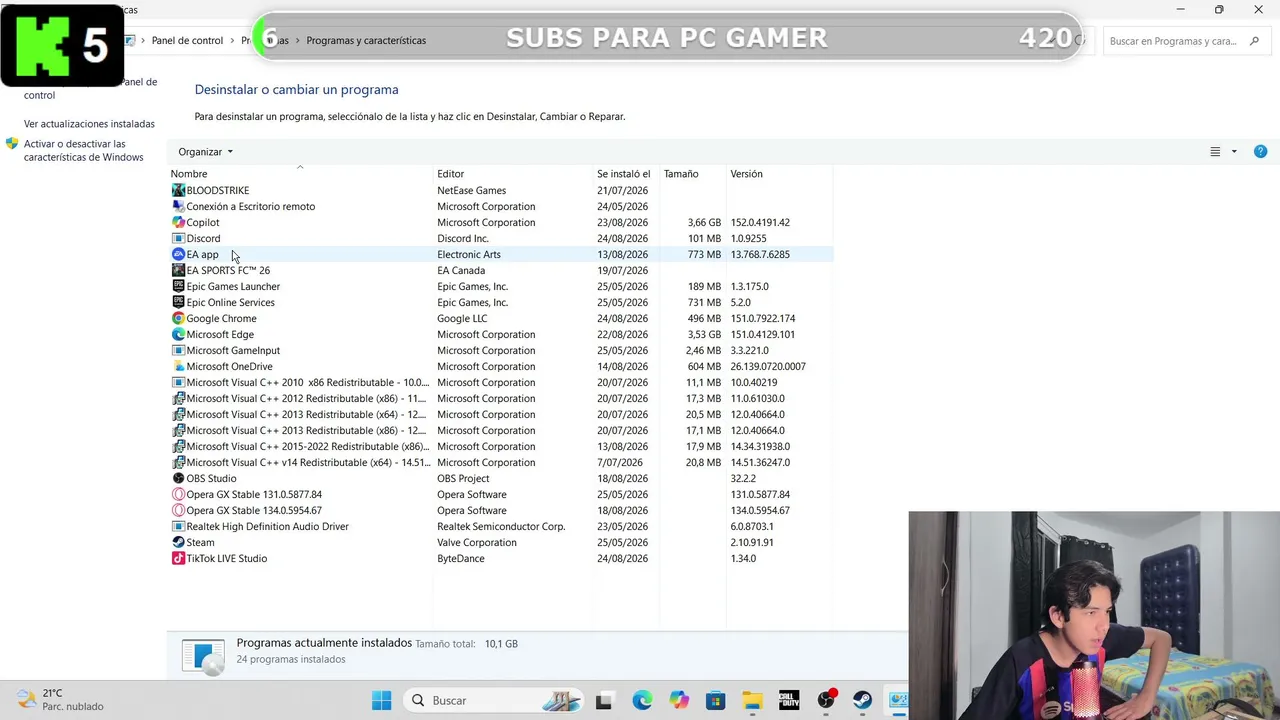Sort programs by the Versión column

pyautogui.click(x=746, y=174)
